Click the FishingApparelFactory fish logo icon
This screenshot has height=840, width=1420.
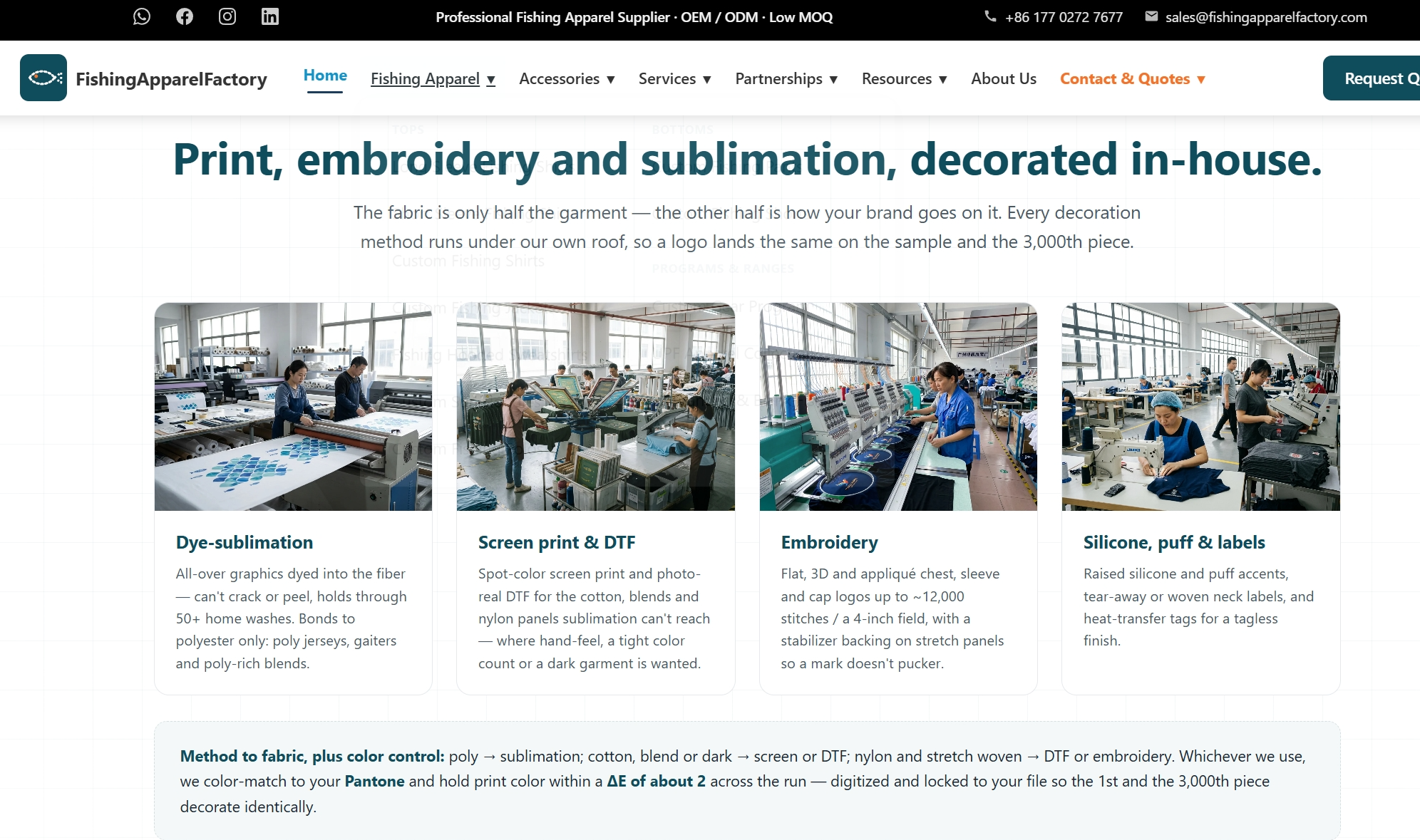(x=43, y=78)
